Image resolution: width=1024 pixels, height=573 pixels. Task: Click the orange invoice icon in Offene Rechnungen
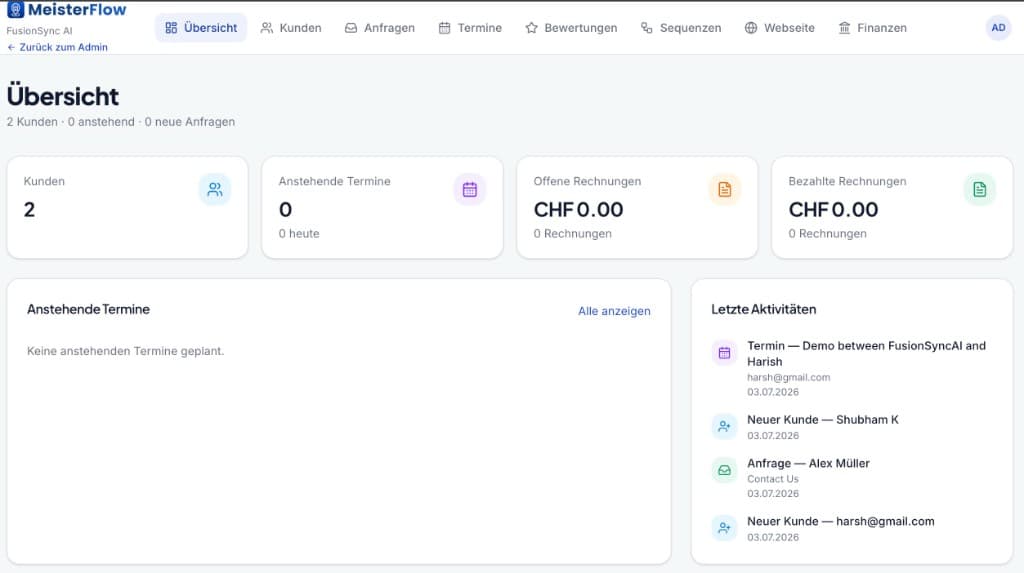coord(724,189)
